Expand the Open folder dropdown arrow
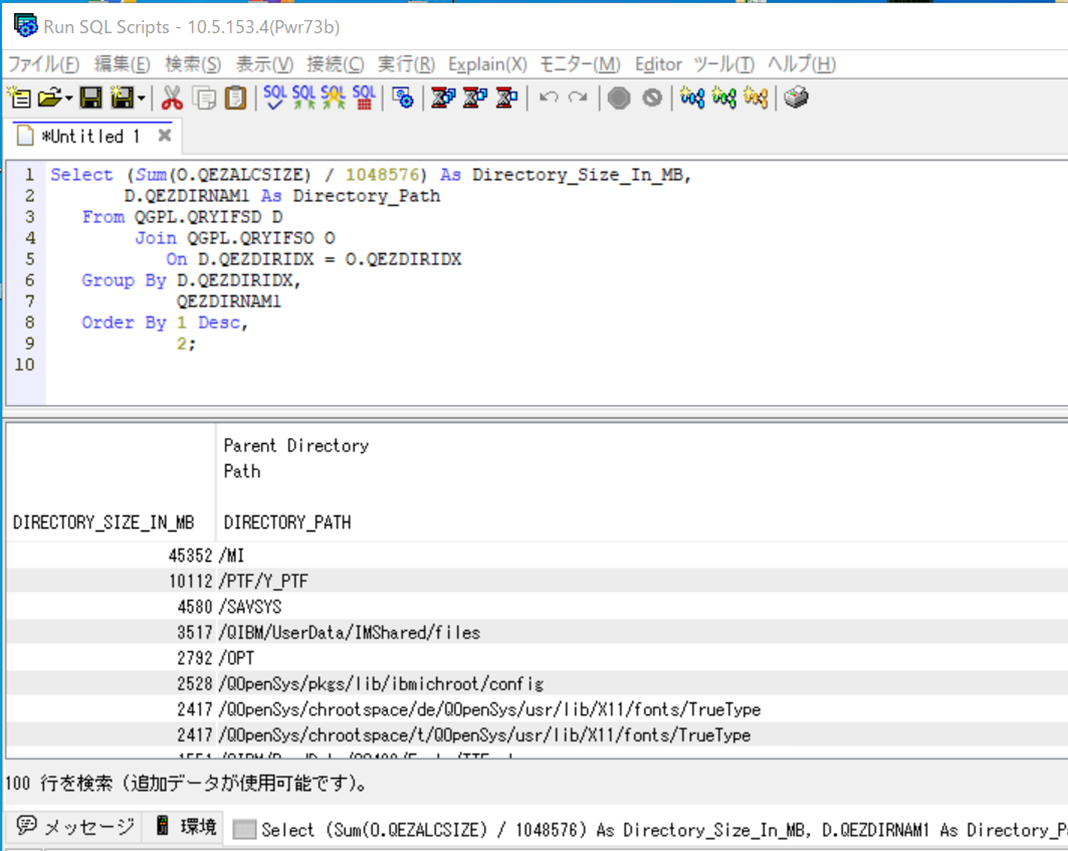The image size is (1068, 851). click(69, 99)
